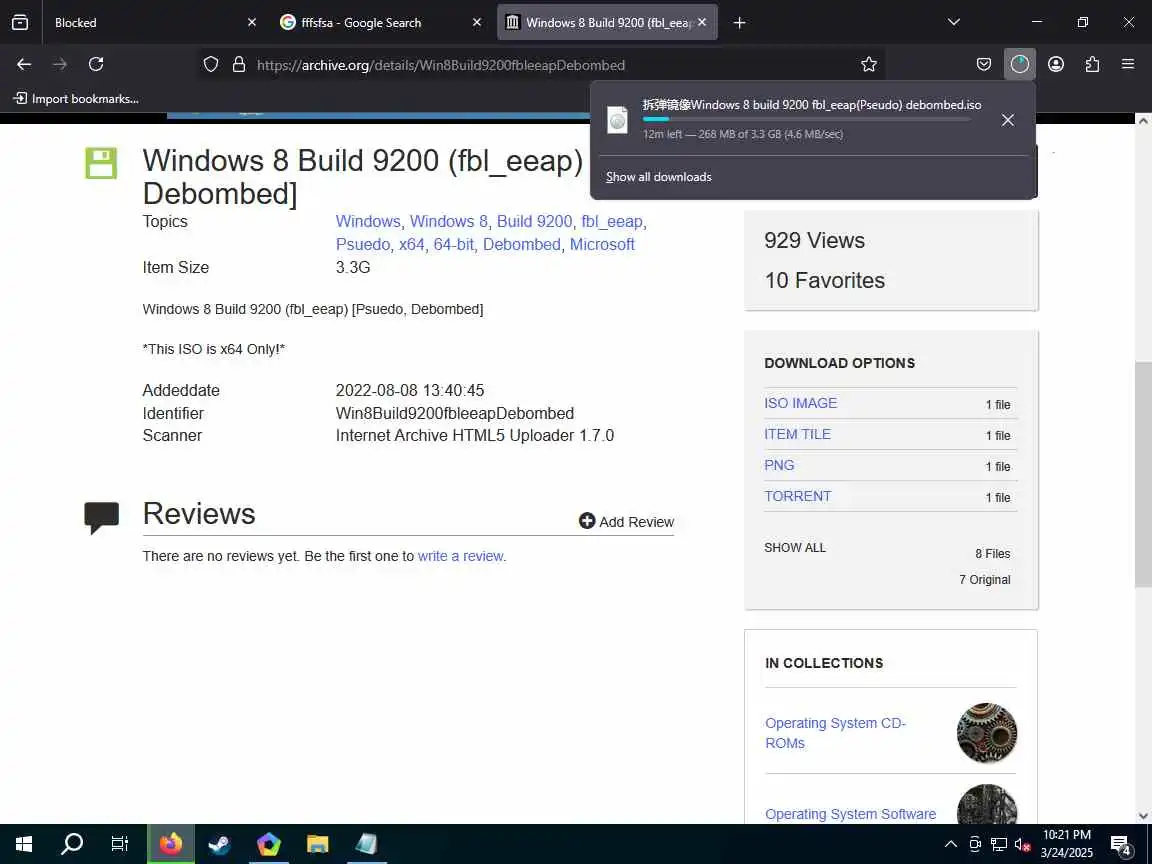Image resolution: width=1152 pixels, height=864 pixels.
Task: Open the fbl_eeap topic link
Action: [x=612, y=221]
